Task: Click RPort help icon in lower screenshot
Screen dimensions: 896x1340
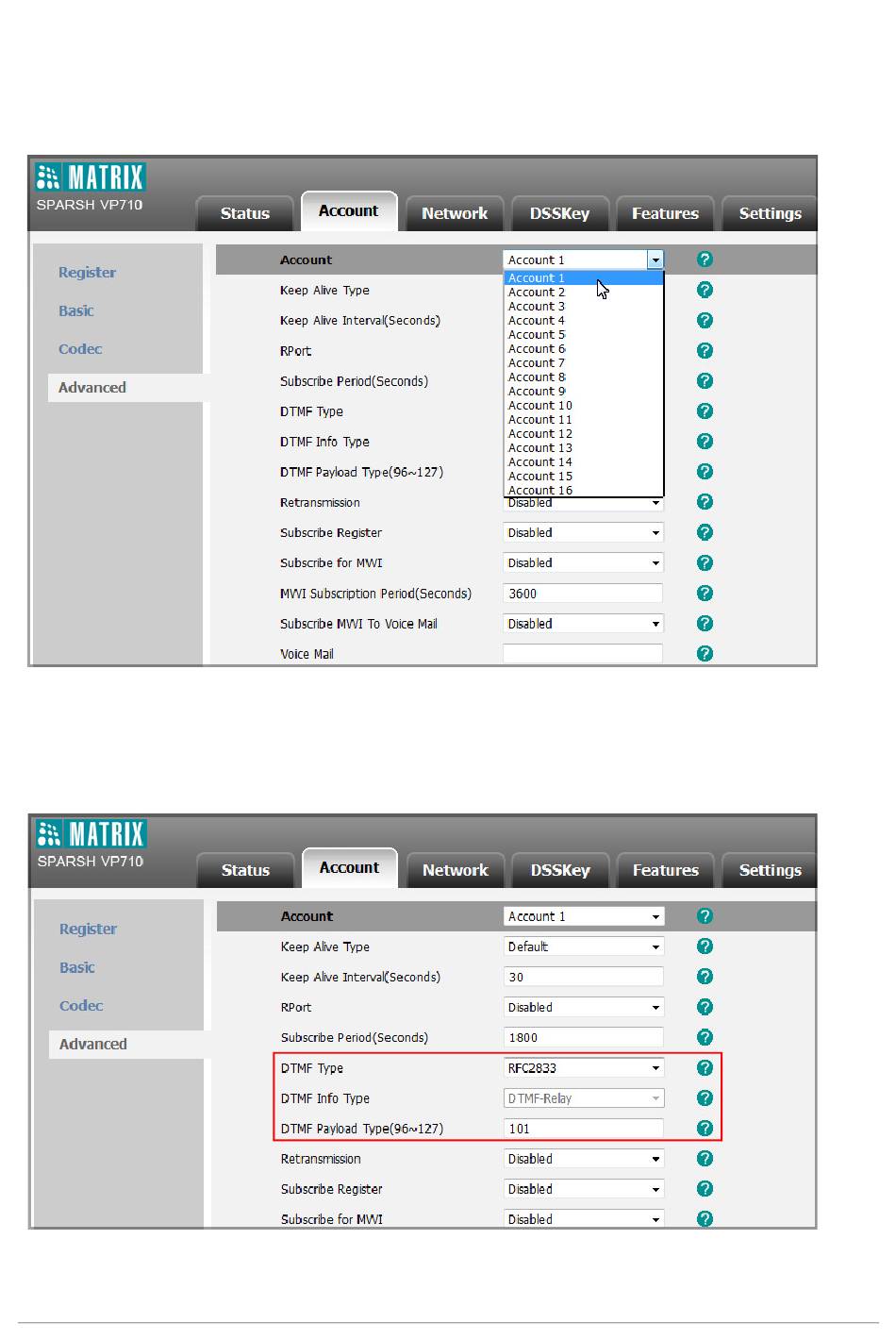Action: tap(705, 1007)
